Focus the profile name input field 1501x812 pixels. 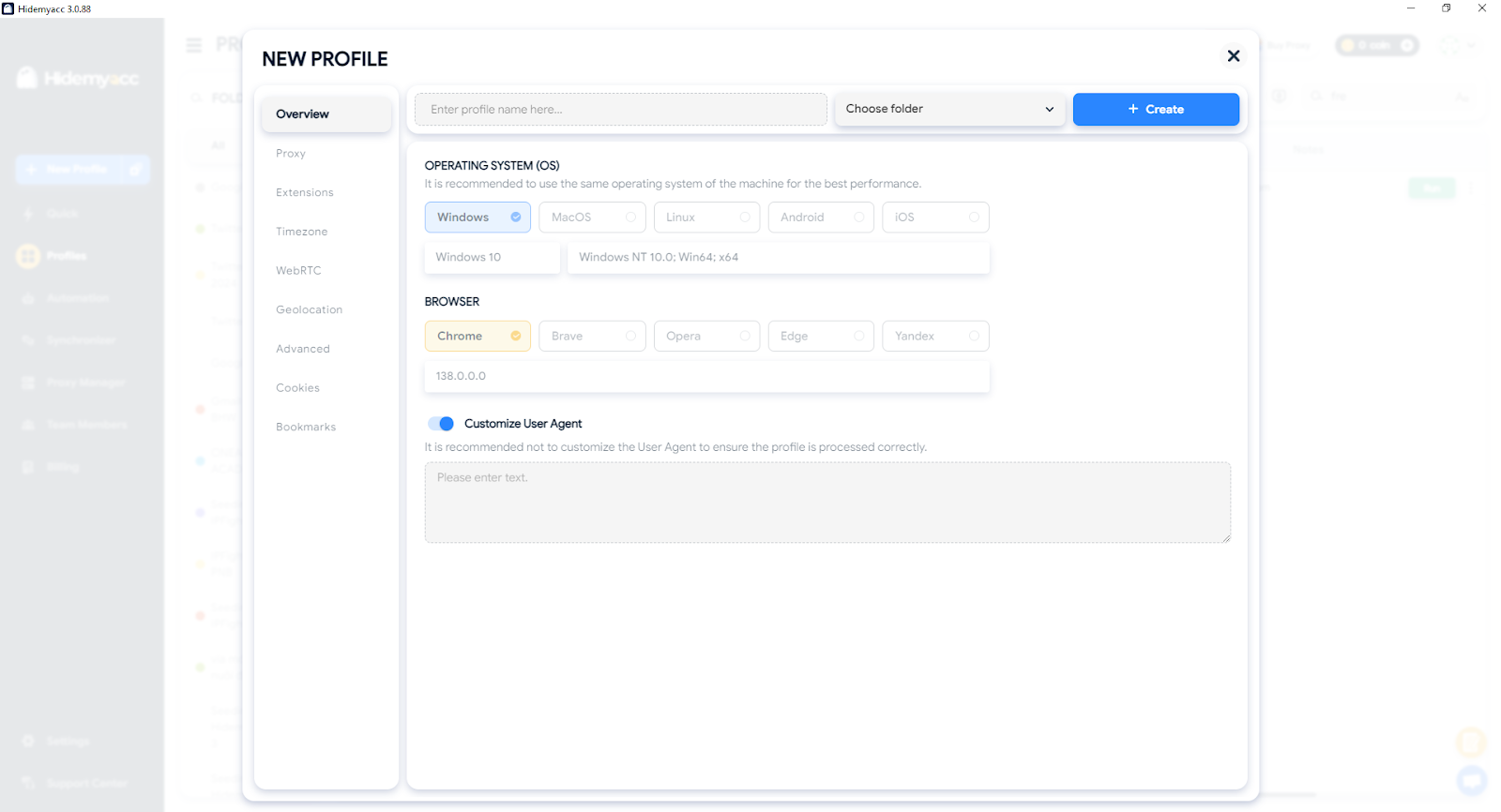pos(621,109)
